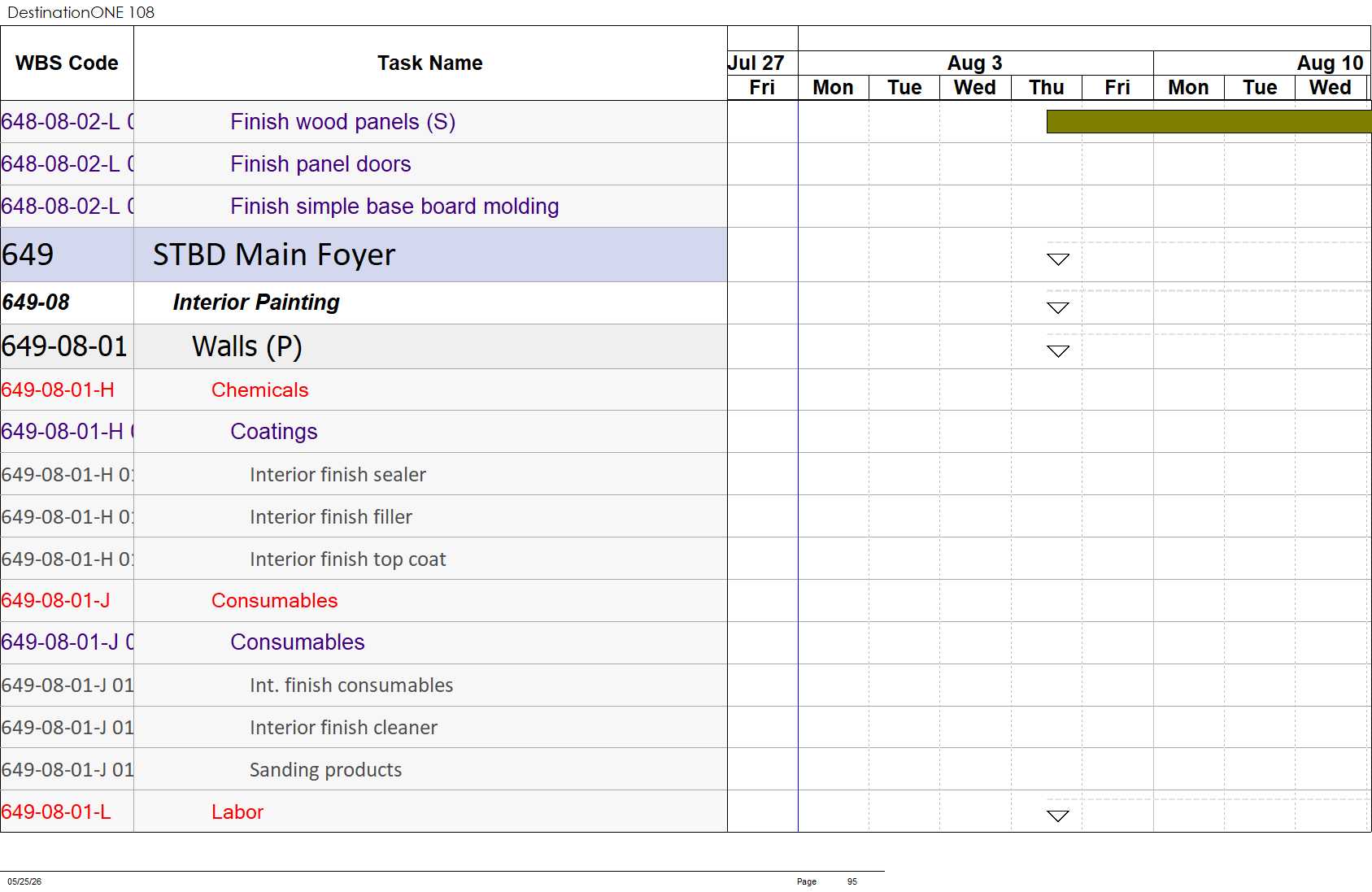Click the 'DestinationONE 108' title text

(81, 12)
